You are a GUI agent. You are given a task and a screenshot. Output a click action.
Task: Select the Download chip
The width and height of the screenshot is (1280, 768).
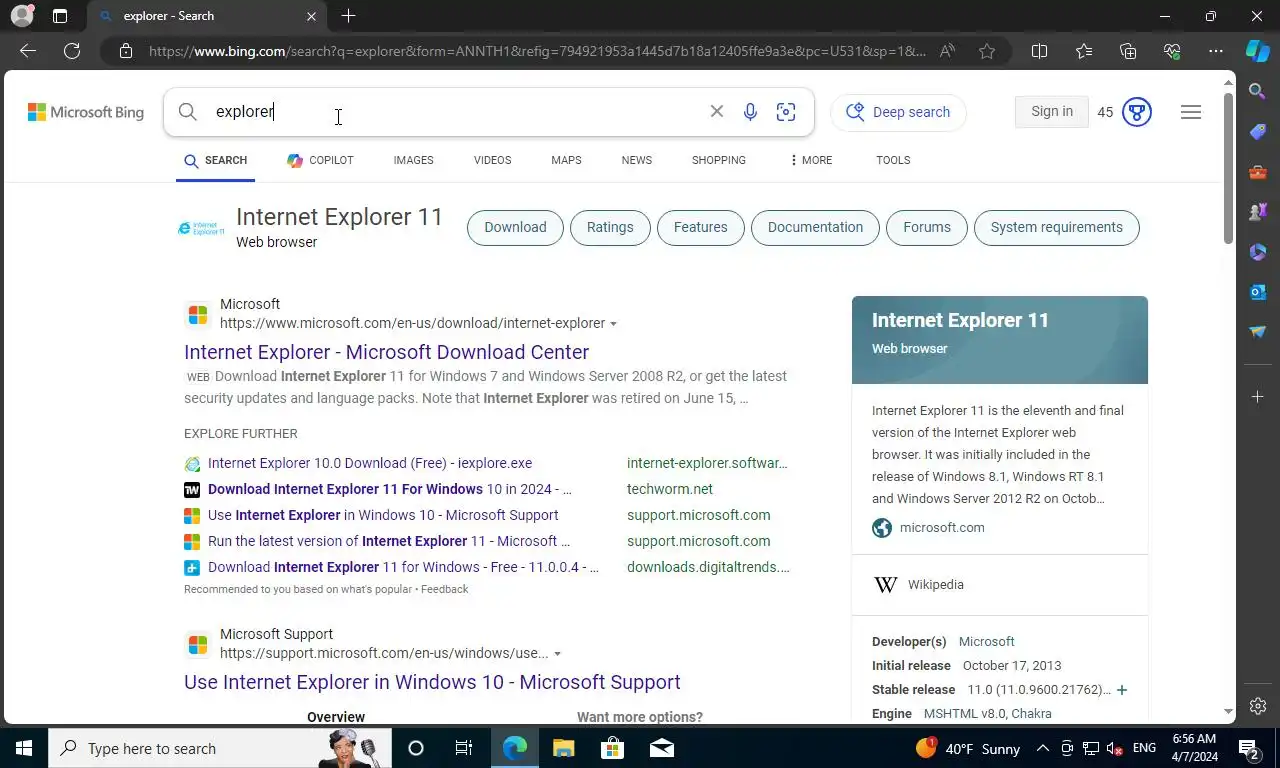[515, 227]
